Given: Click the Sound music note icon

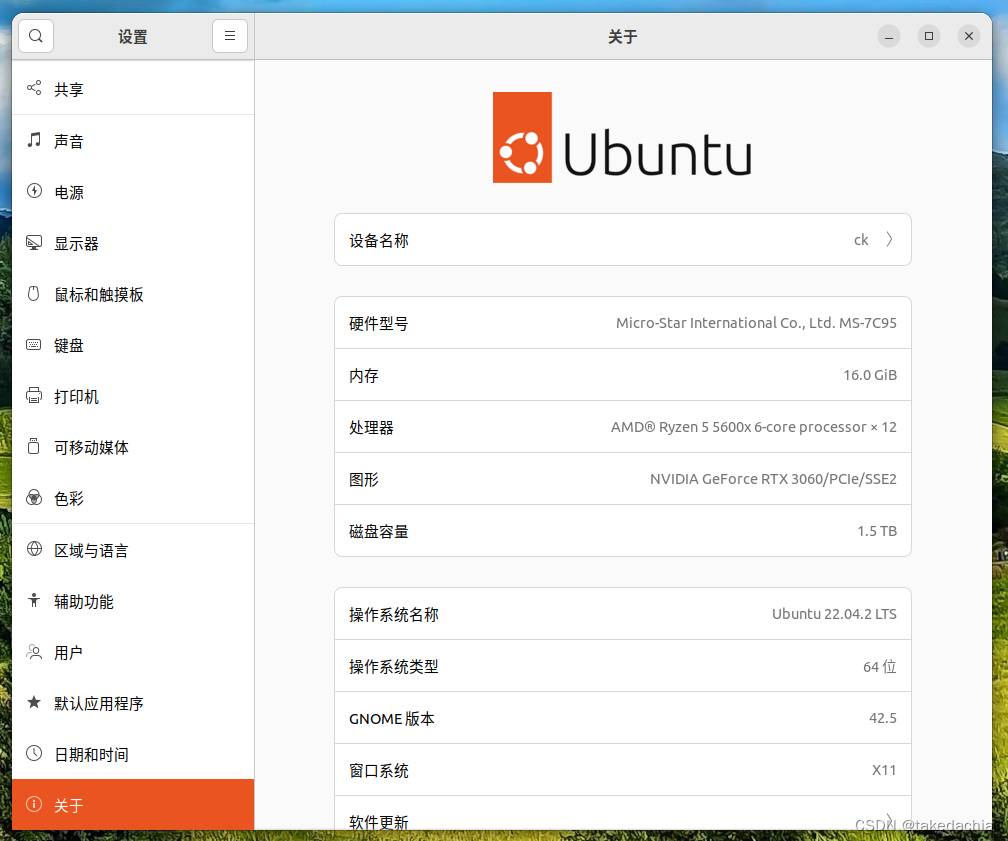Looking at the screenshot, I should (34, 140).
